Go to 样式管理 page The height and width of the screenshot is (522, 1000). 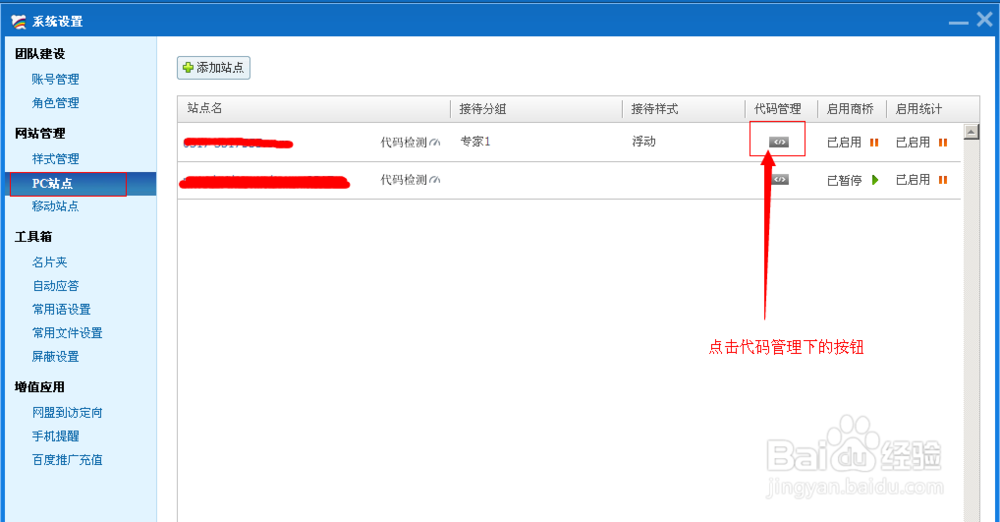click(x=55, y=159)
